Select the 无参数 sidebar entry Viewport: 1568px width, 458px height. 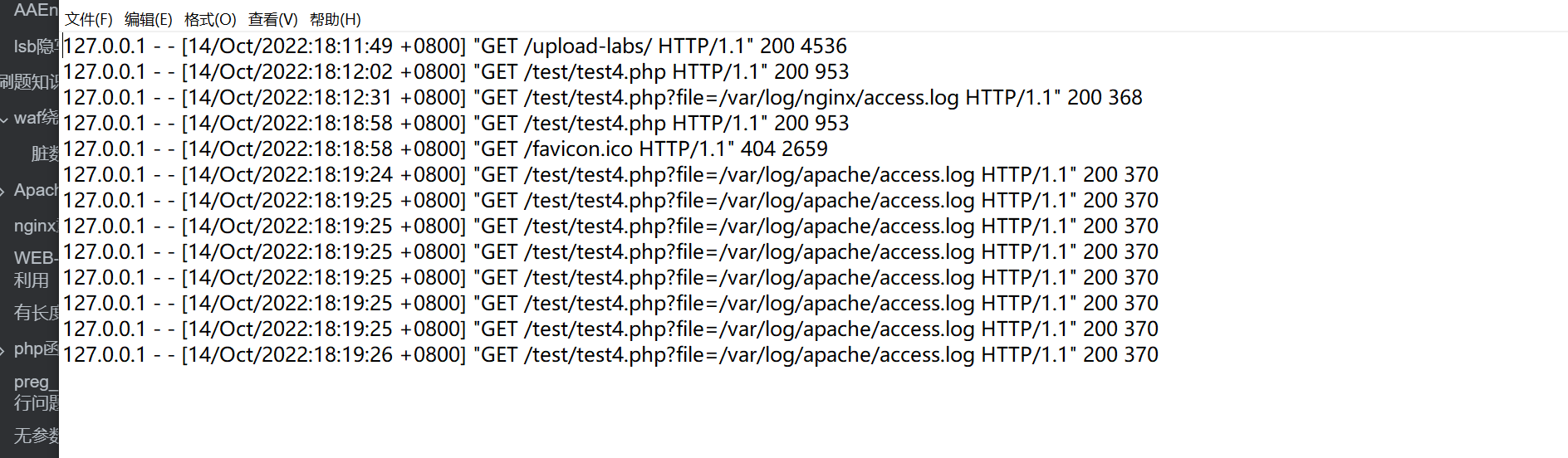click(36, 436)
